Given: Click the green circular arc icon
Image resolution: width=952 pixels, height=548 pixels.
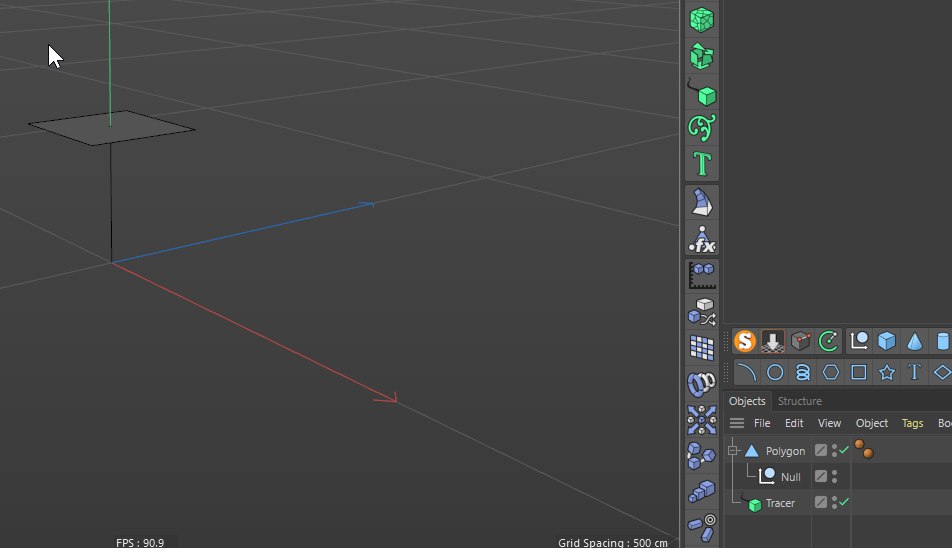Looking at the screenshot, I should click(829, 341).
